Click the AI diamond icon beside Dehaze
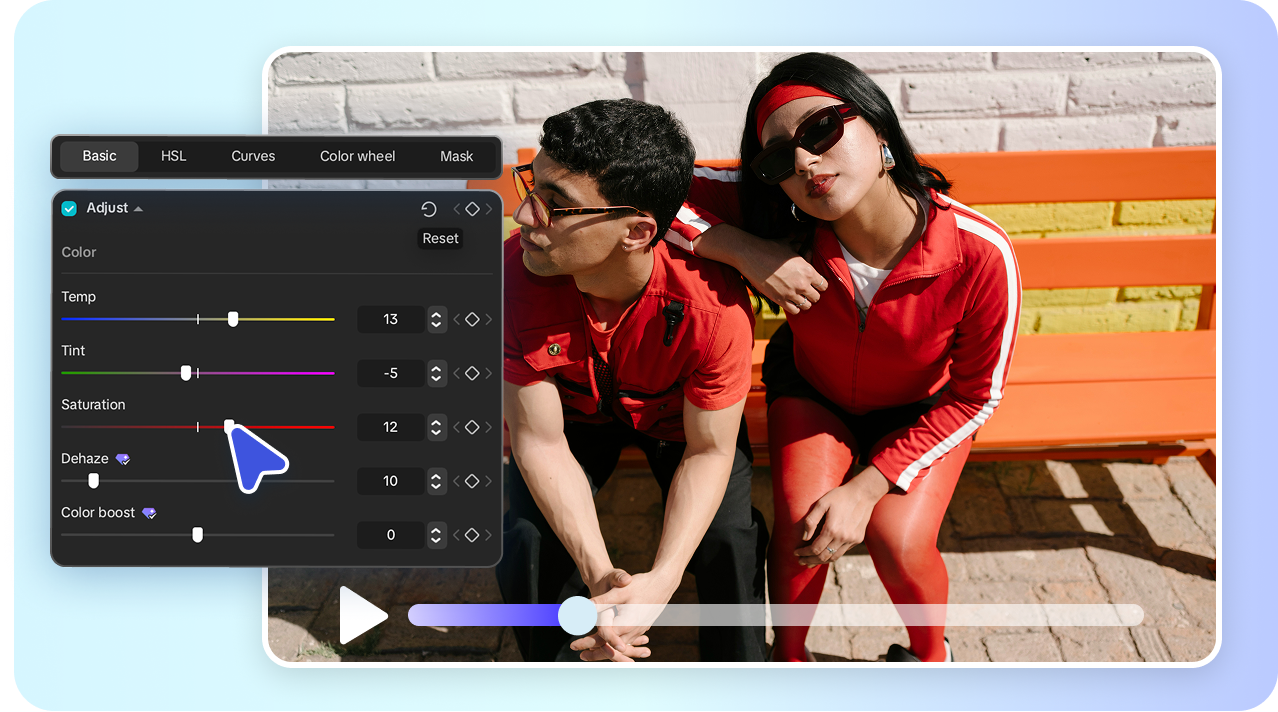This screenshot has width=1278, height=712. pos(124,458)
